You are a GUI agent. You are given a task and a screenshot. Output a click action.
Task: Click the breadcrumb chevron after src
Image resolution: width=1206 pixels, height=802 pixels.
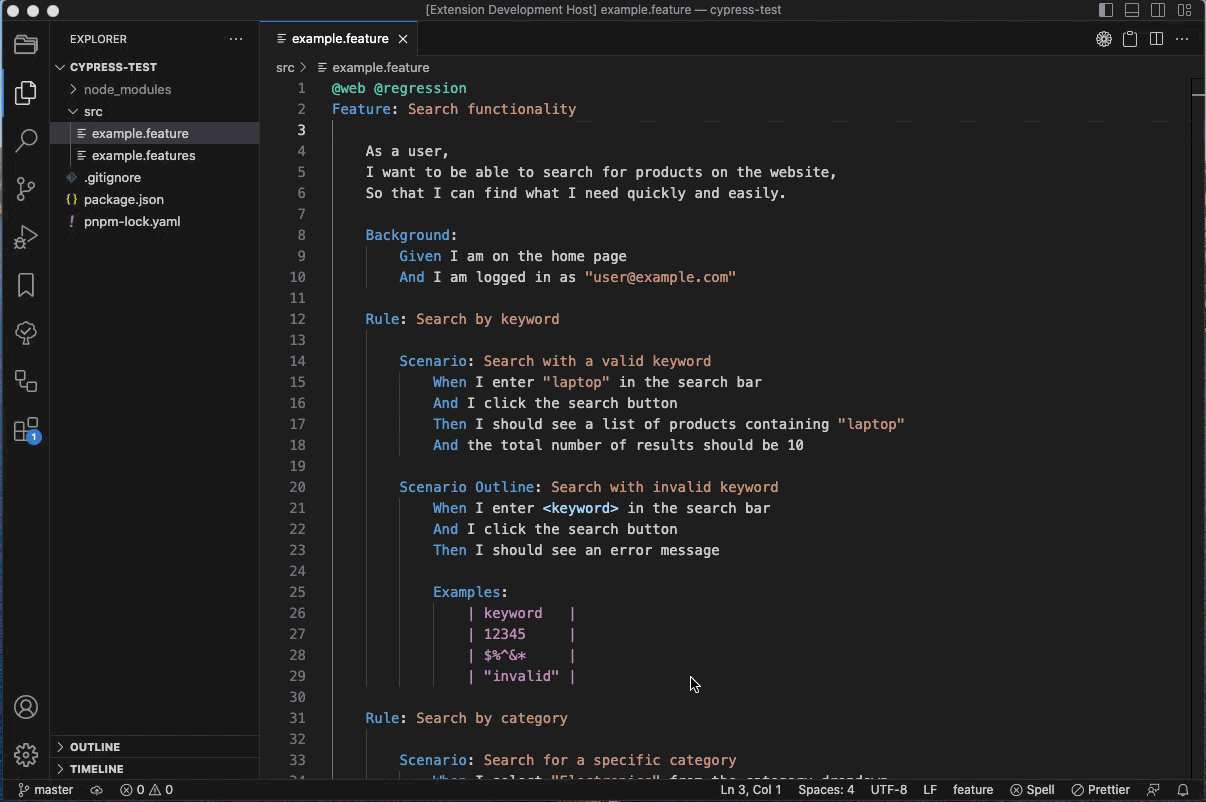(303, 67)
